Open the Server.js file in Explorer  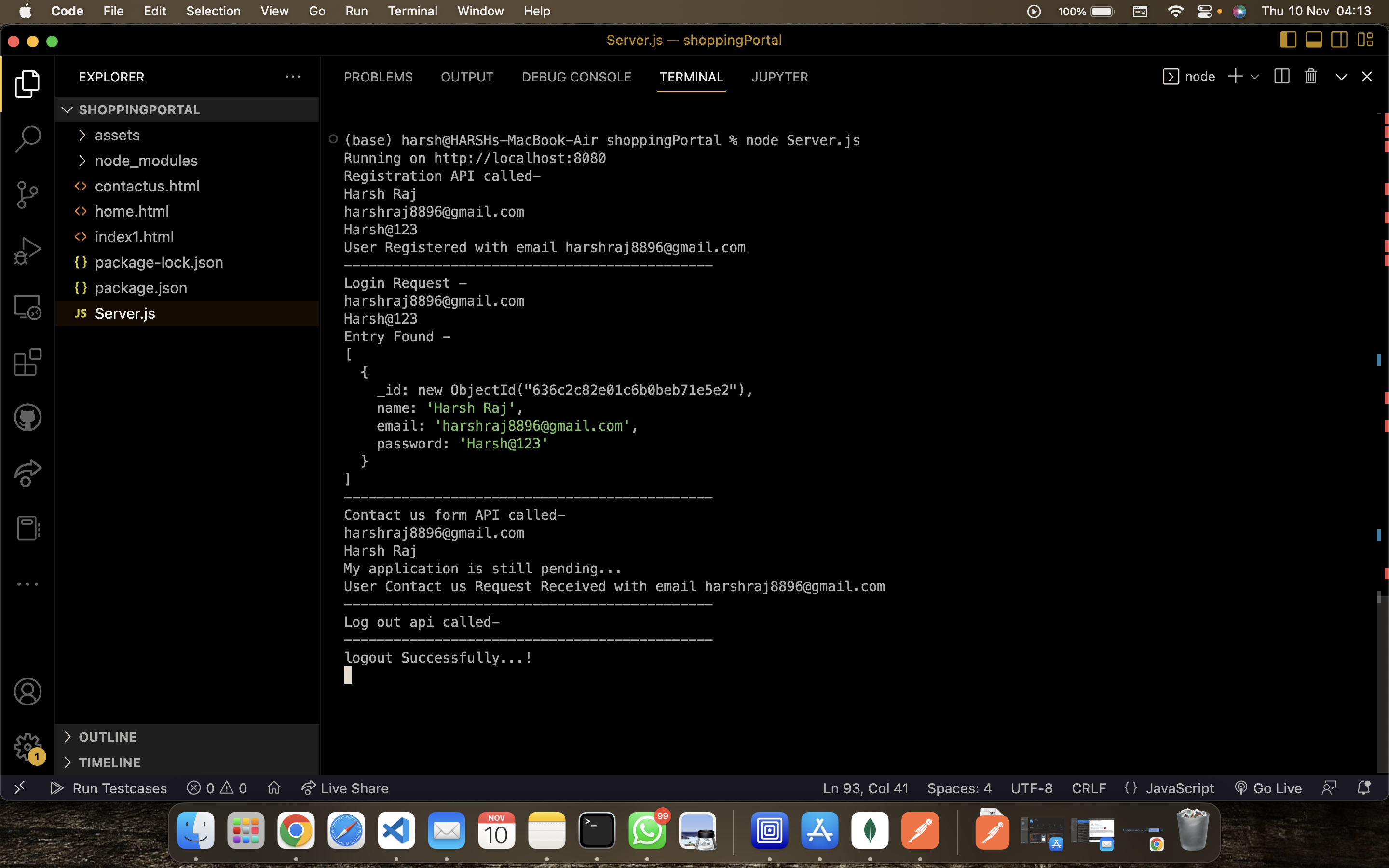coord(187,313)
